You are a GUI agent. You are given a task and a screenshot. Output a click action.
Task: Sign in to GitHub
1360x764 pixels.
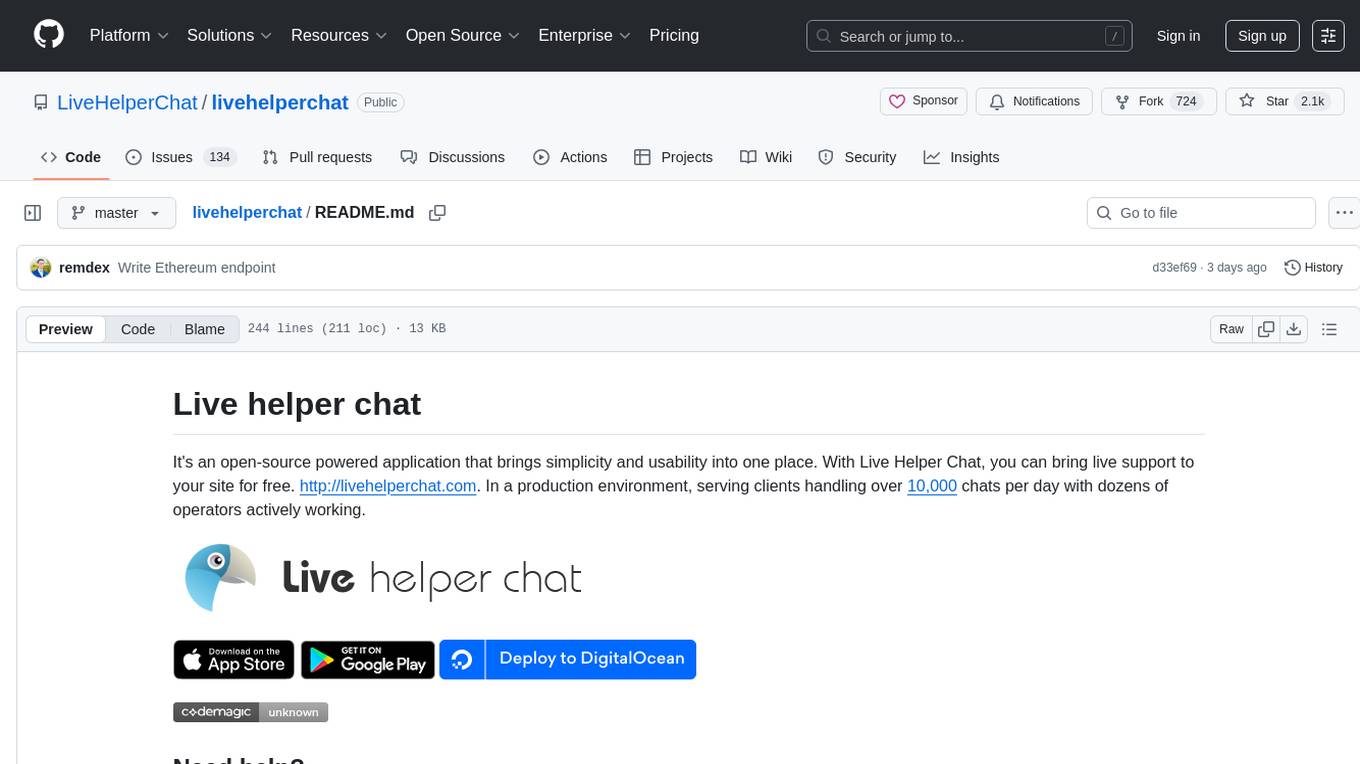pos(1178,36)
